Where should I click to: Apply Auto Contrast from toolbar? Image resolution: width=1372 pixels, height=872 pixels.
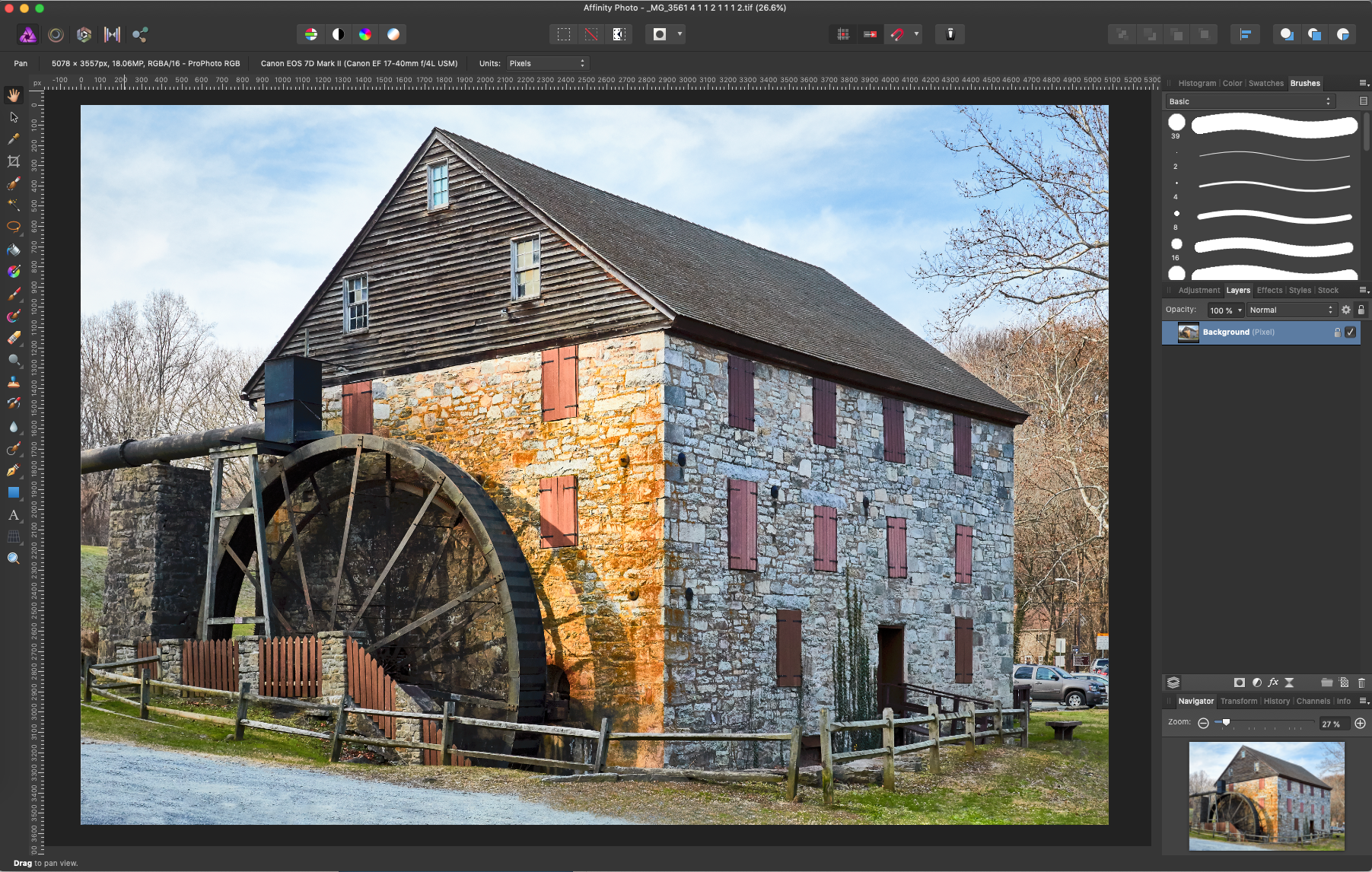pyautogui.click(x=339, y=34)
